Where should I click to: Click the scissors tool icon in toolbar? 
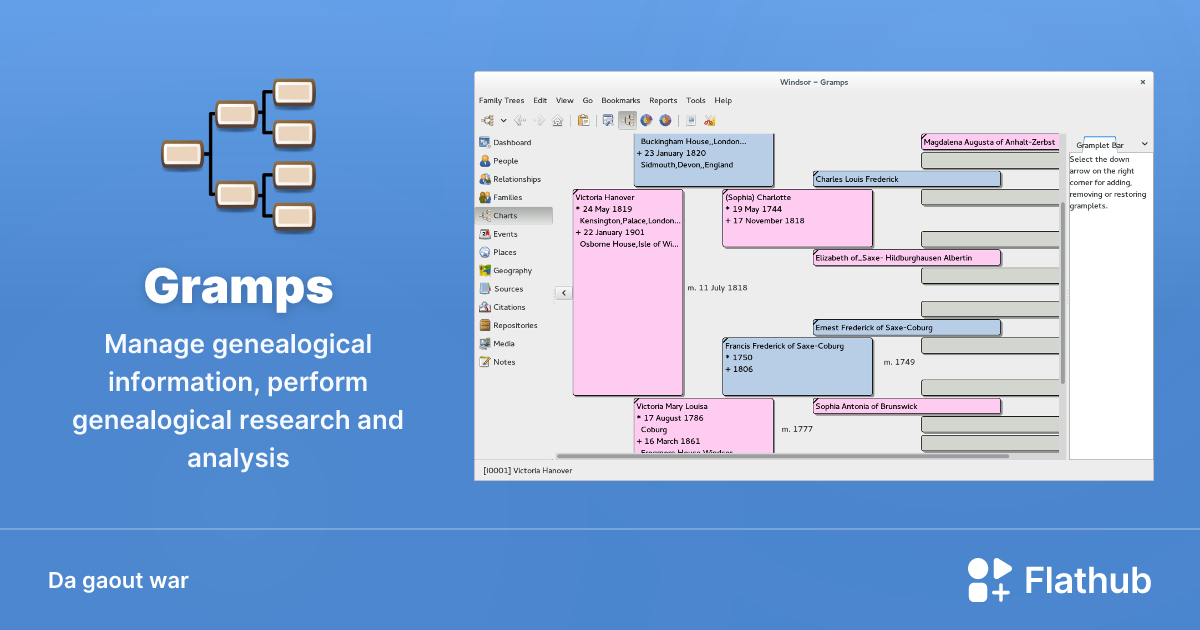tap(709, 121)
